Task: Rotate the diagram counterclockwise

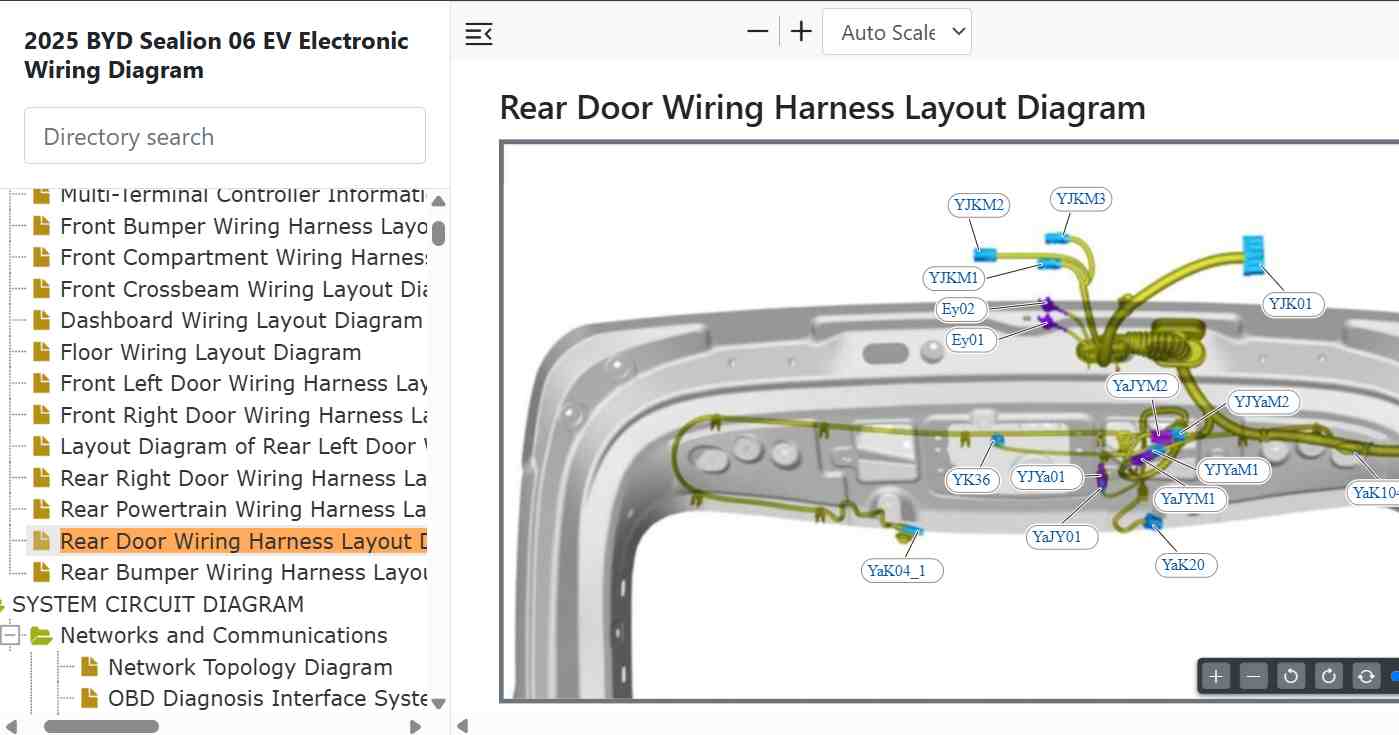Action: (x=1291, y=676)
